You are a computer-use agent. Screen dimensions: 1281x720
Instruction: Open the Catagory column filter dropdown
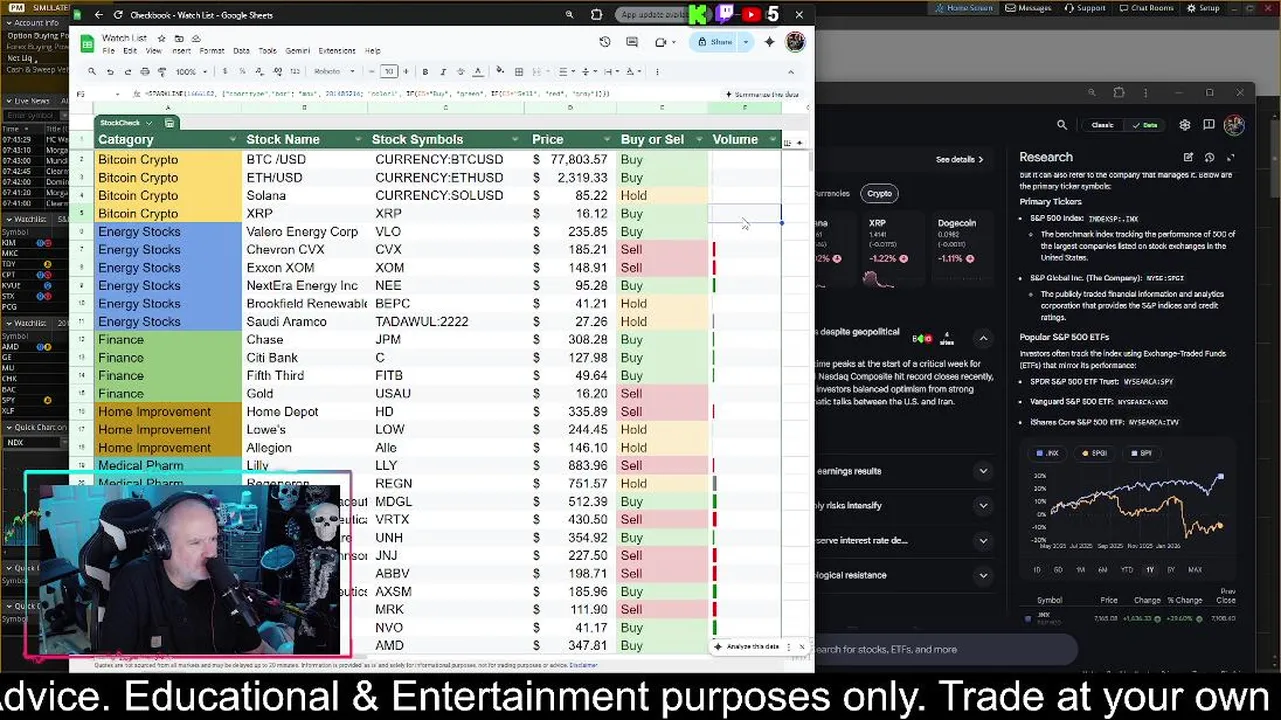click(232, 140)
